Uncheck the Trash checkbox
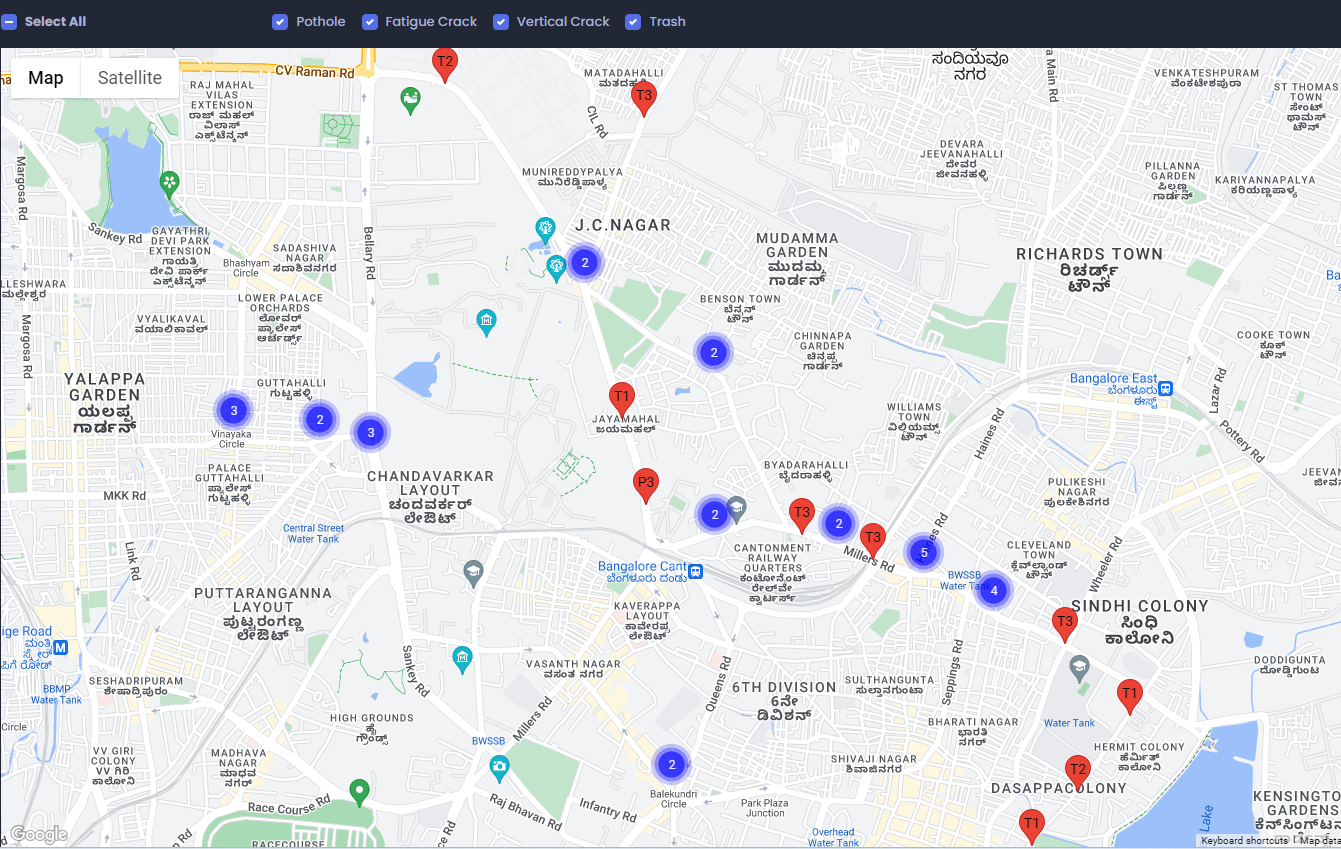The height and width of the screenshot is (849, 1341). (x=633, y=22)
